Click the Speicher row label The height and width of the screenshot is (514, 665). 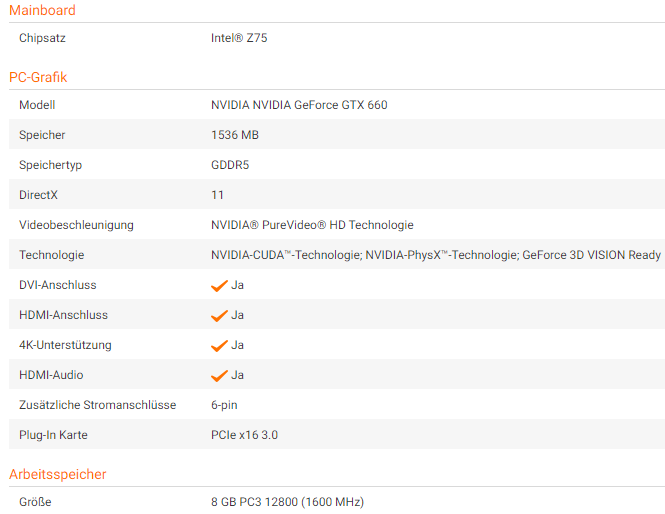(42, 135)
